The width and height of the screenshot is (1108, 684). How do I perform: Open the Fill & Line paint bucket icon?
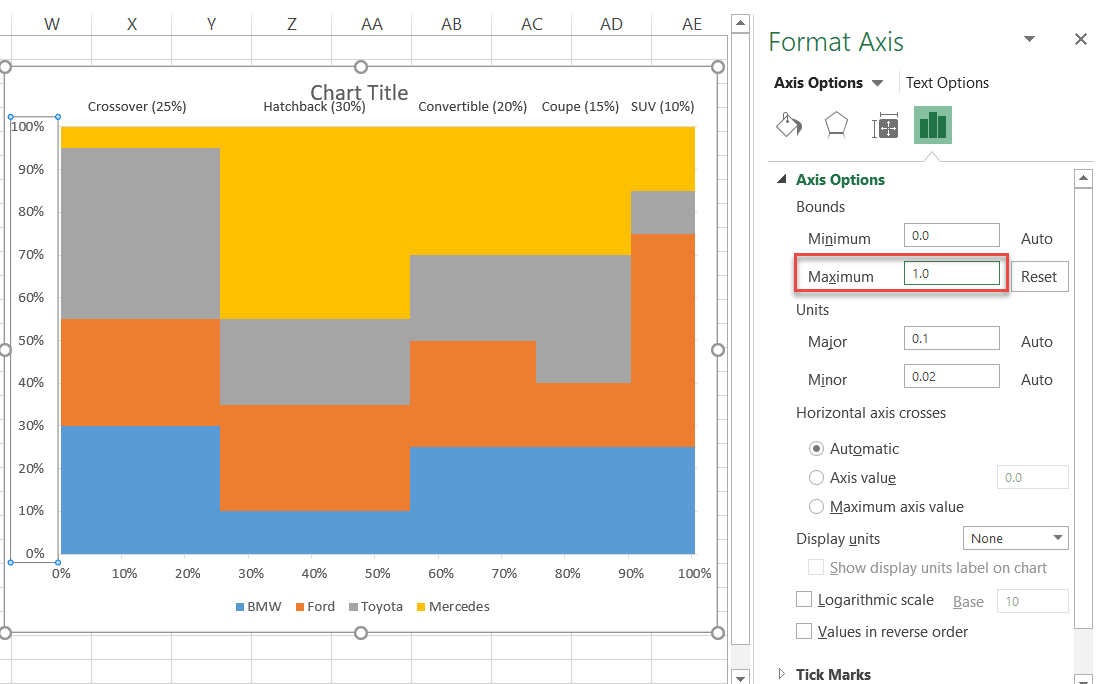789,125
